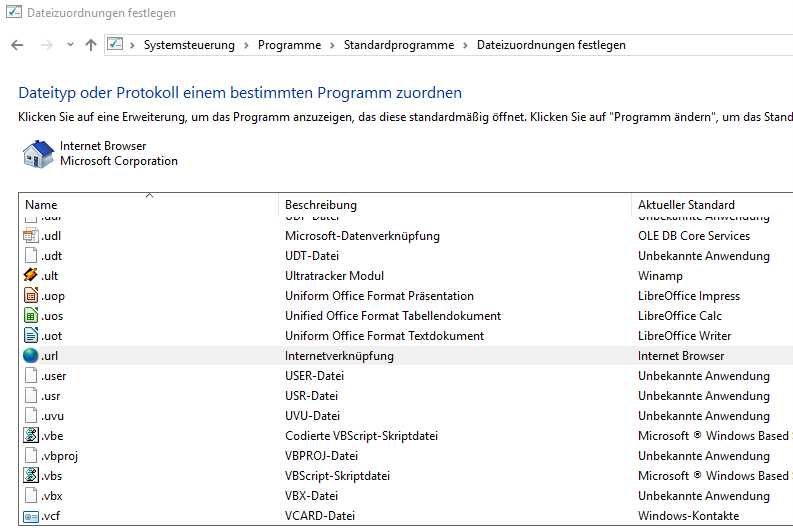Select the .vbe script file icon
The height and width of the screenshot is (528, 793).
coord(30,436)
